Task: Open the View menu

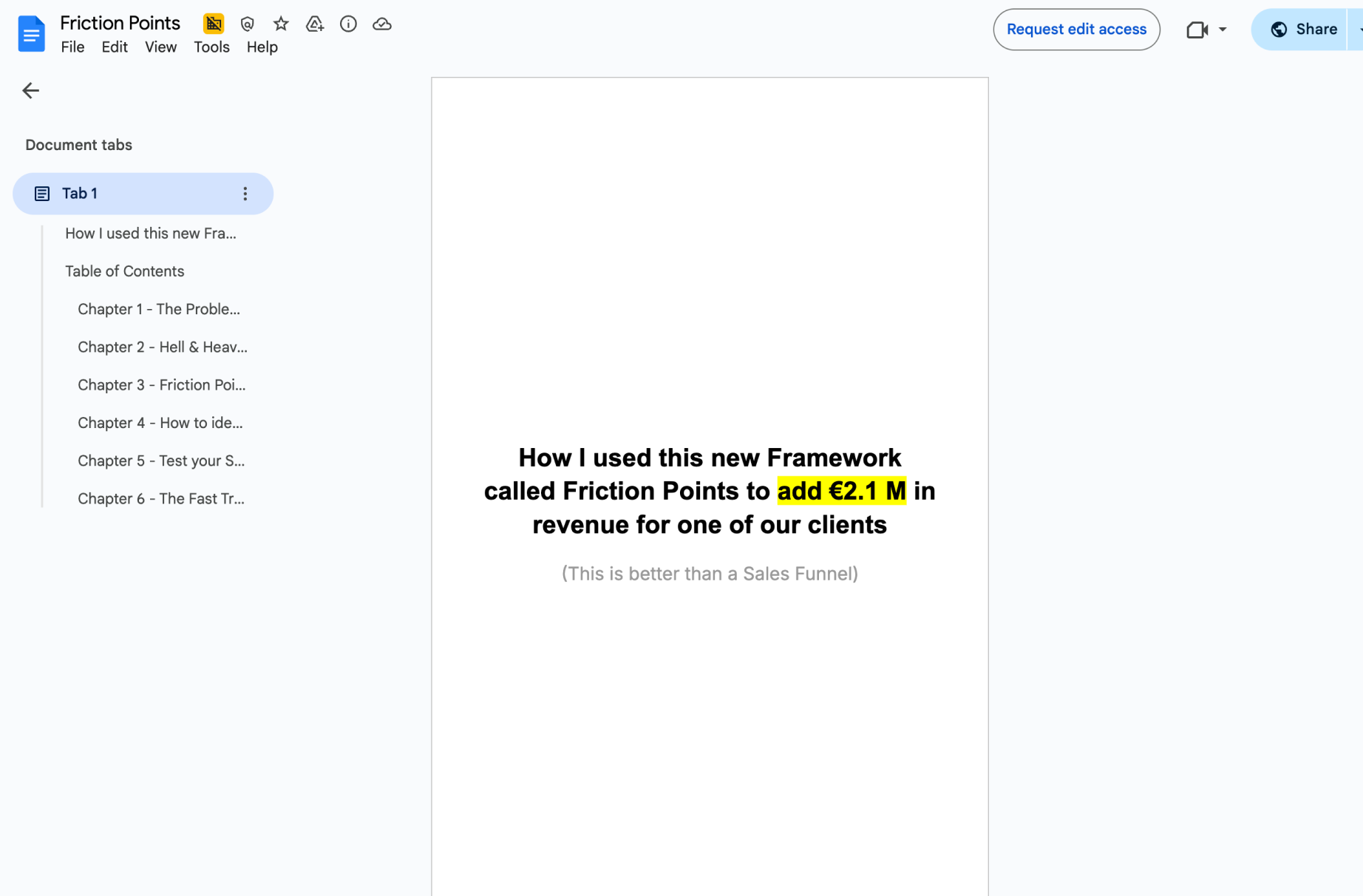Action: click(160, 47)
